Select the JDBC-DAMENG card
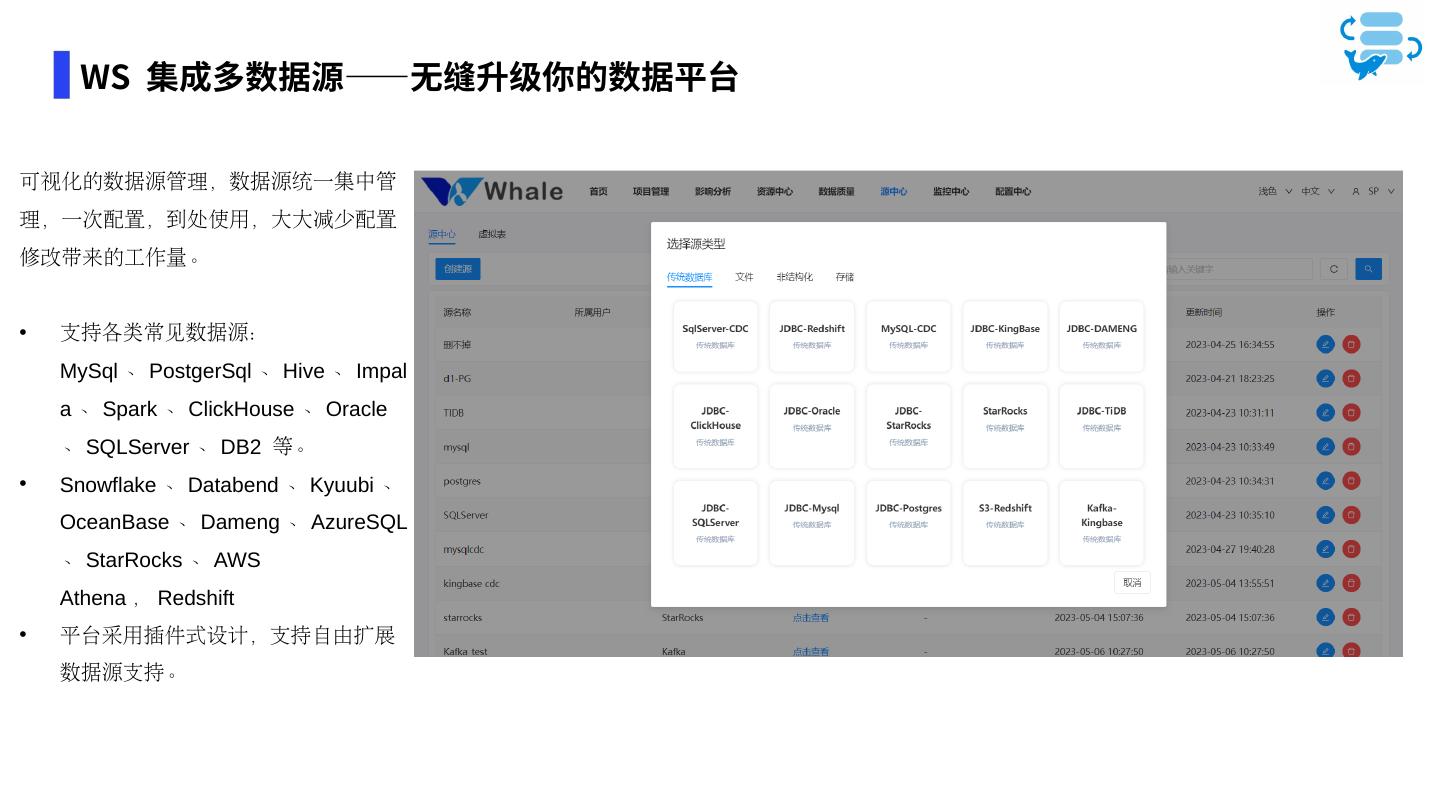Image resolution: width=1440 pixels, height=810 pixels. pyautogui.click(x=1101, y=336)
